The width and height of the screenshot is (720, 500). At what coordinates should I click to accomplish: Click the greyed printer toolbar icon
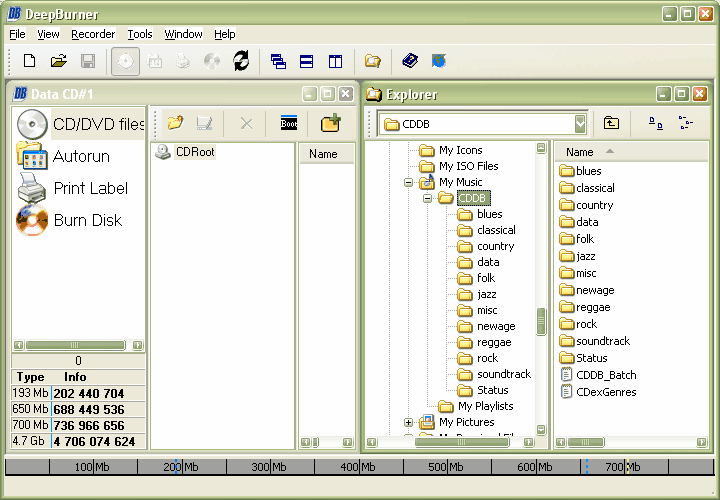pos(183,61)
